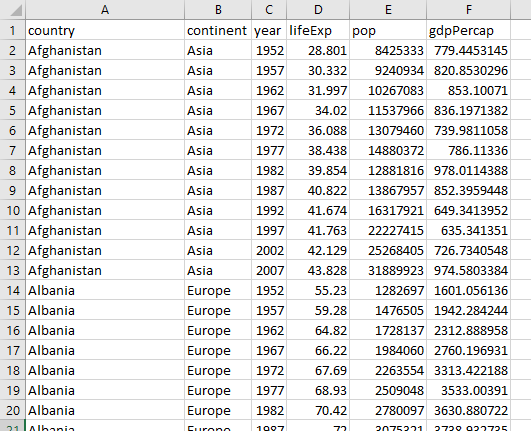Click the 'lifeExp' header cell

point(318,30)
